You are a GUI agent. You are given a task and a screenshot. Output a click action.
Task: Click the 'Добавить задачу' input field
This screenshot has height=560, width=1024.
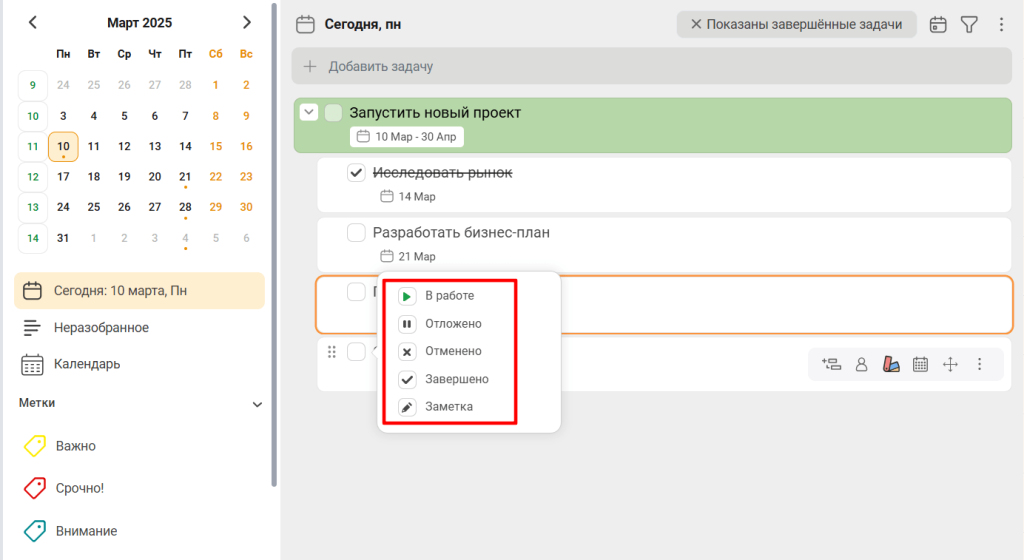click(x=650, y=67)
